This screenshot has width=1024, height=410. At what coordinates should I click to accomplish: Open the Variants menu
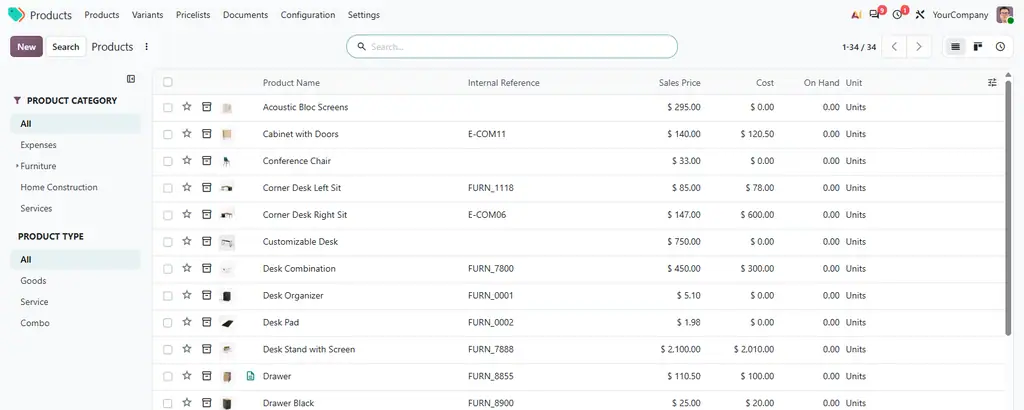(x=148, y=14)
